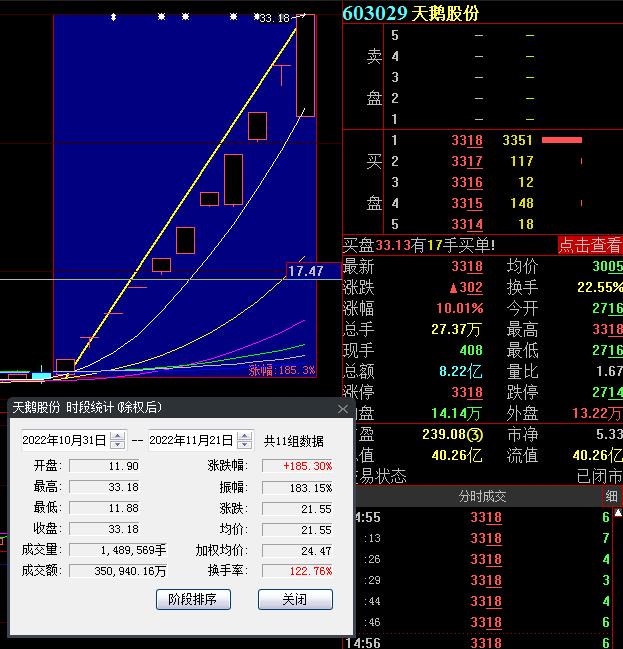Increase the end date with its up arrow
Viewport: 623px width, 649px height.
coord(244,436)
